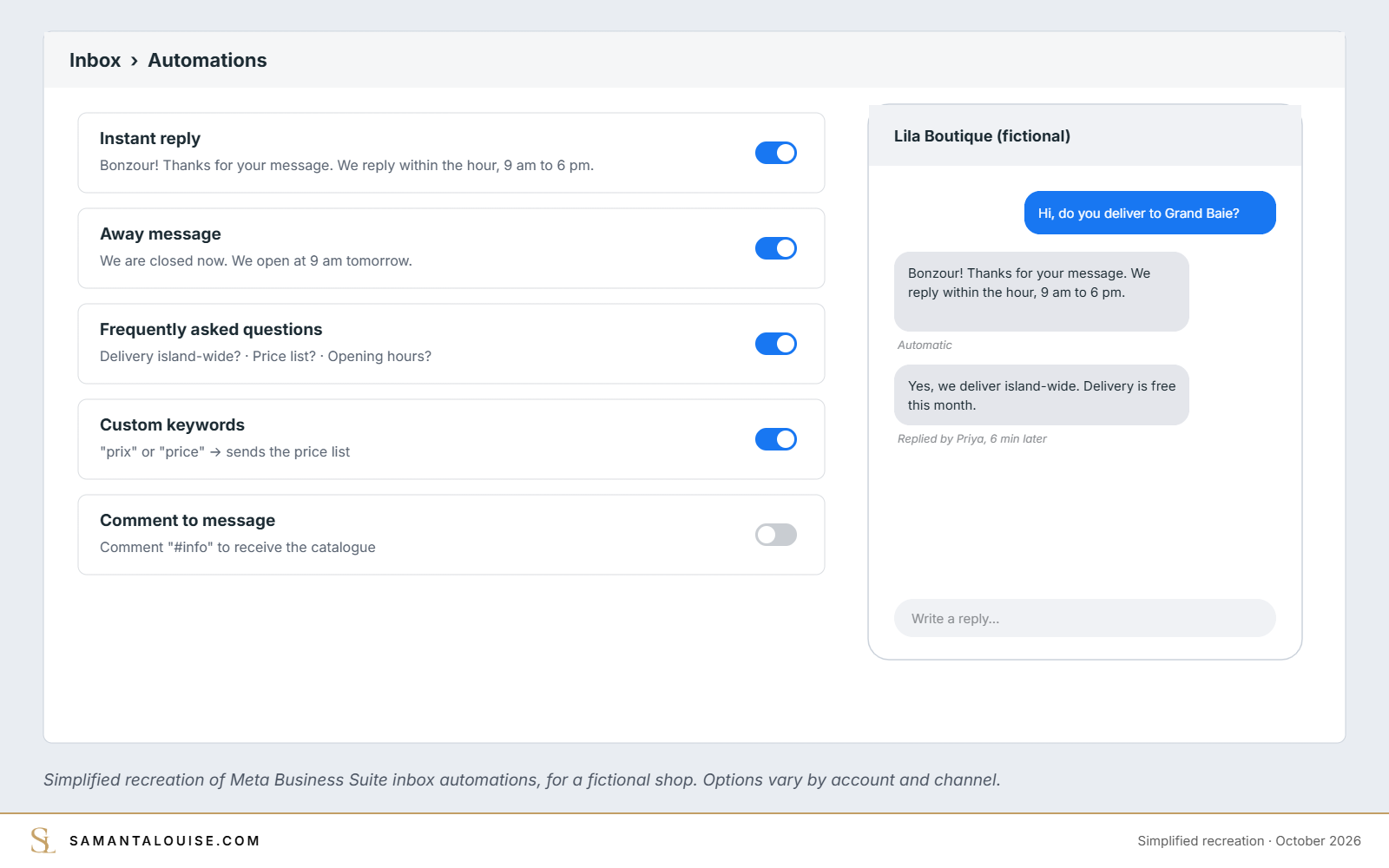Viewport: 1389px width, 868px height.
Task: Switch off Custom keywords automation
Action: (x=776, y=439)
